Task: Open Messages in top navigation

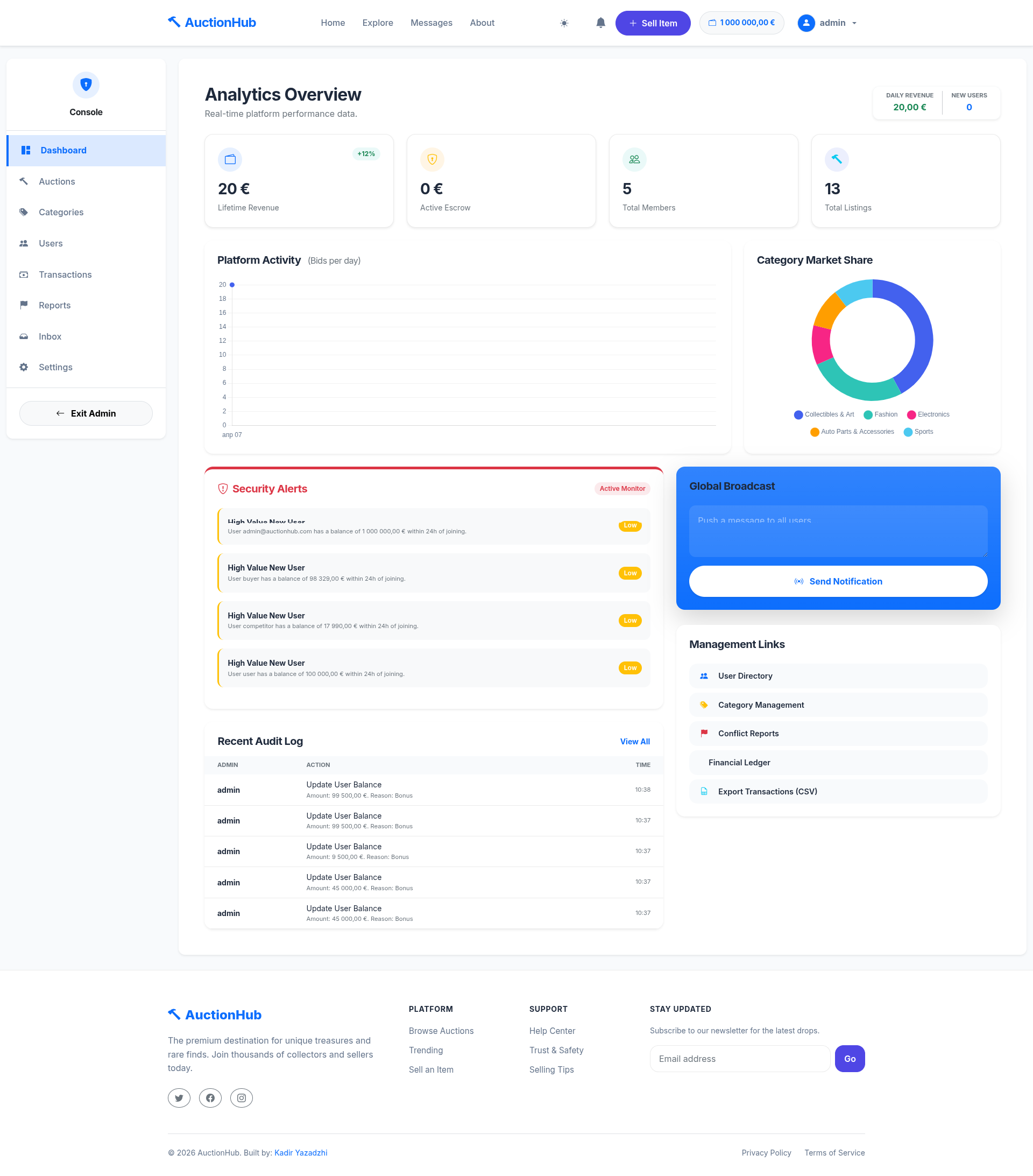Action: [x=431, y=23]
